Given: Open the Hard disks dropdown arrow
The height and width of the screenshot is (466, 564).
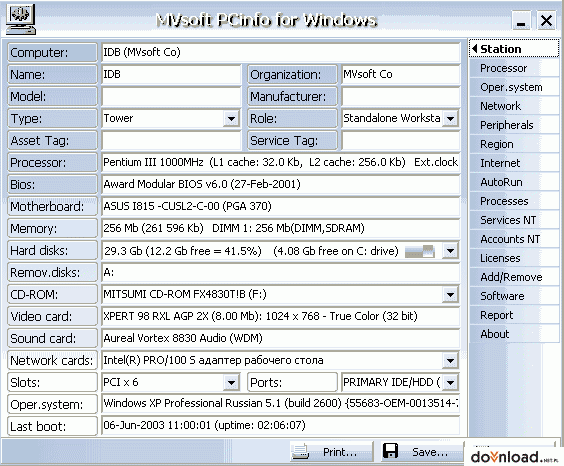Looking at the screenshot, I should pyautogui.click(x=450, y=251).
